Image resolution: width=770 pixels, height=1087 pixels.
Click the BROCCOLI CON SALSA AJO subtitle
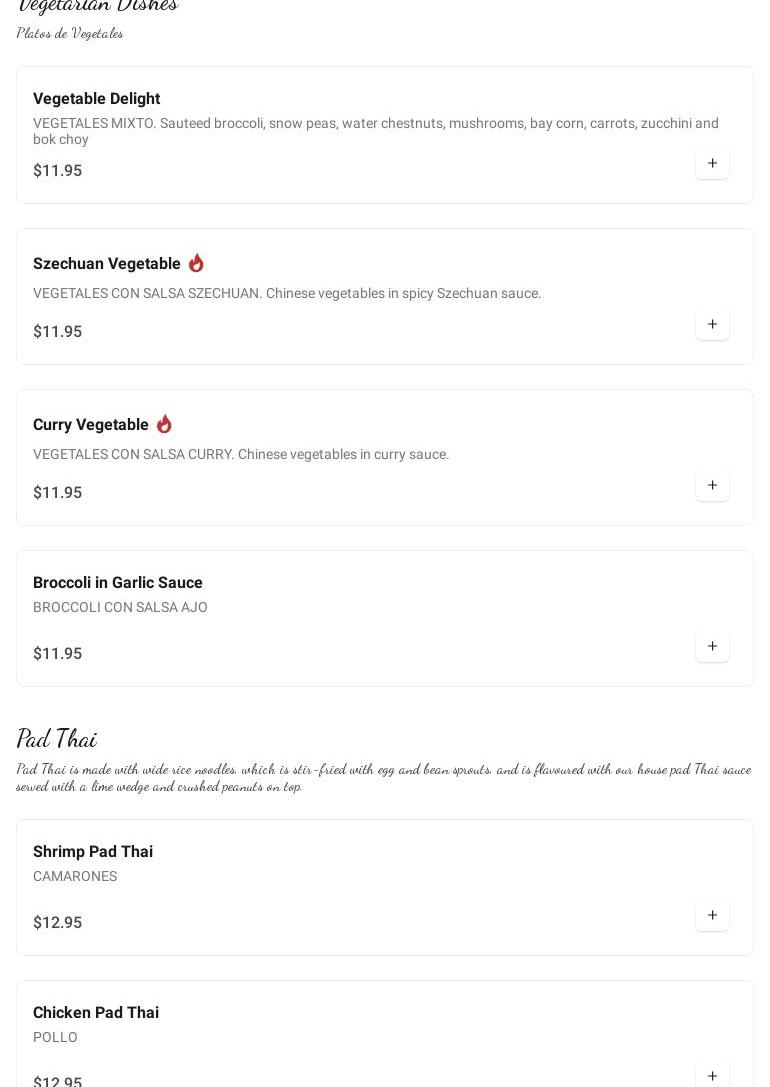(x=120, y=607)
